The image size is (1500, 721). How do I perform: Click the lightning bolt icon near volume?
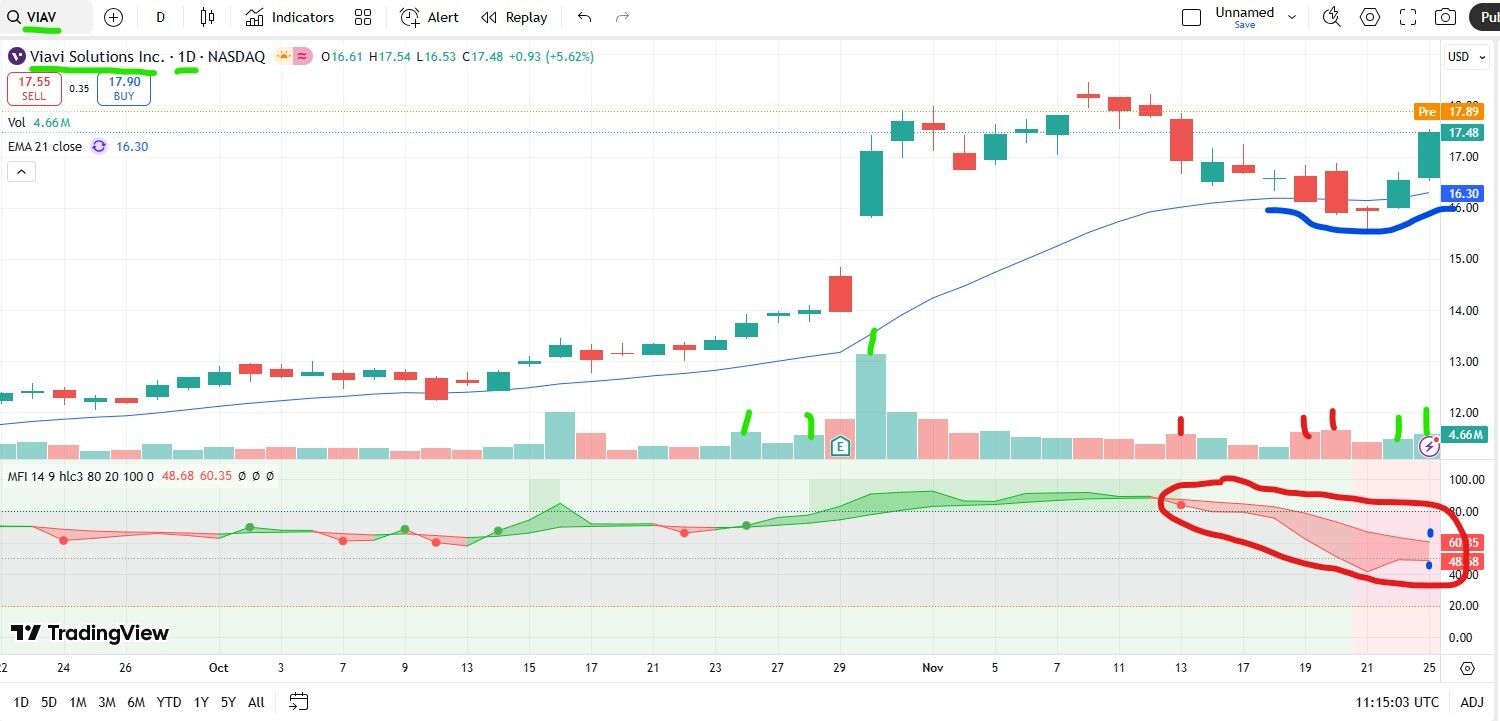[x=1430, y=448]
